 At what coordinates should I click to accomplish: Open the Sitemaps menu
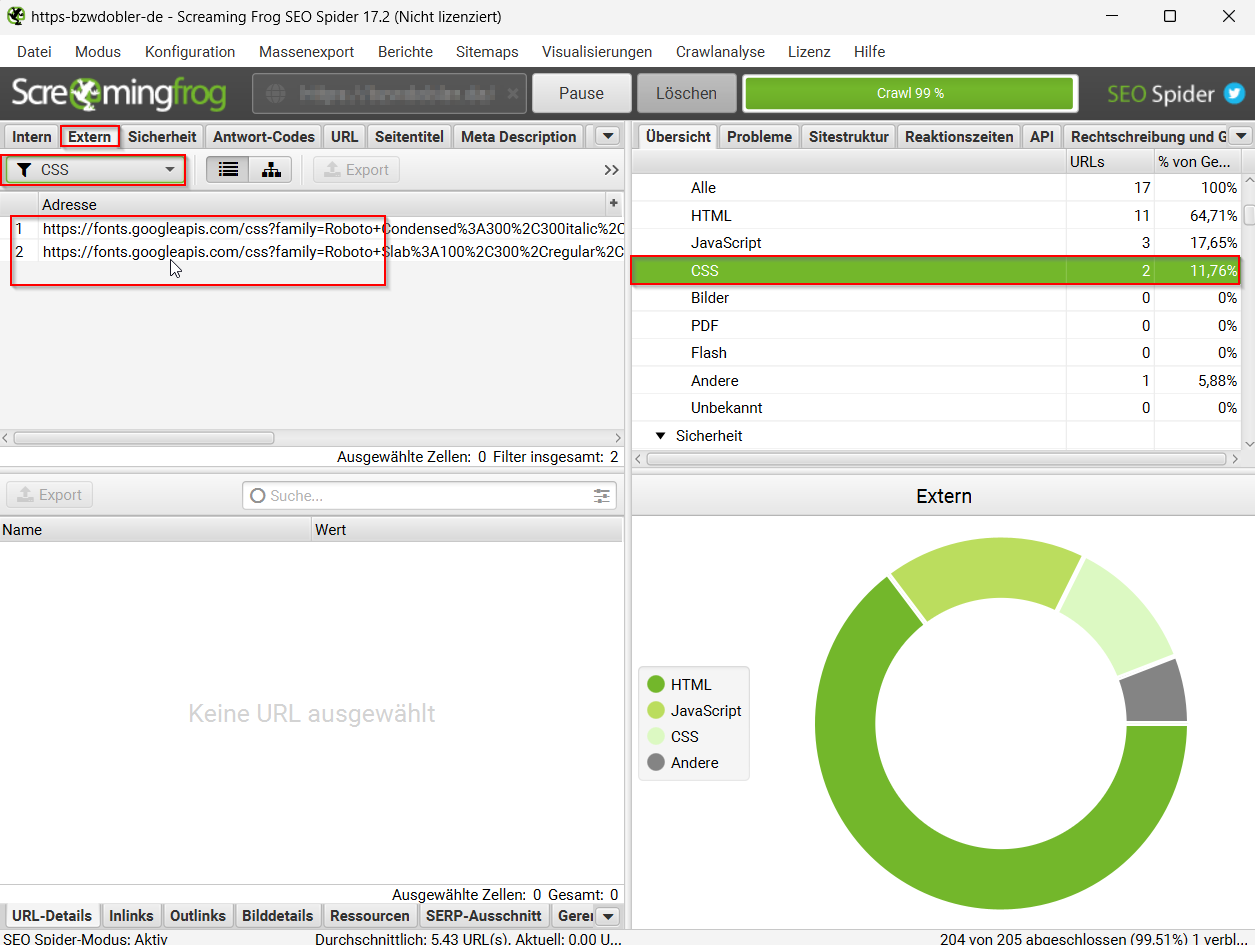tap(487, 52)
